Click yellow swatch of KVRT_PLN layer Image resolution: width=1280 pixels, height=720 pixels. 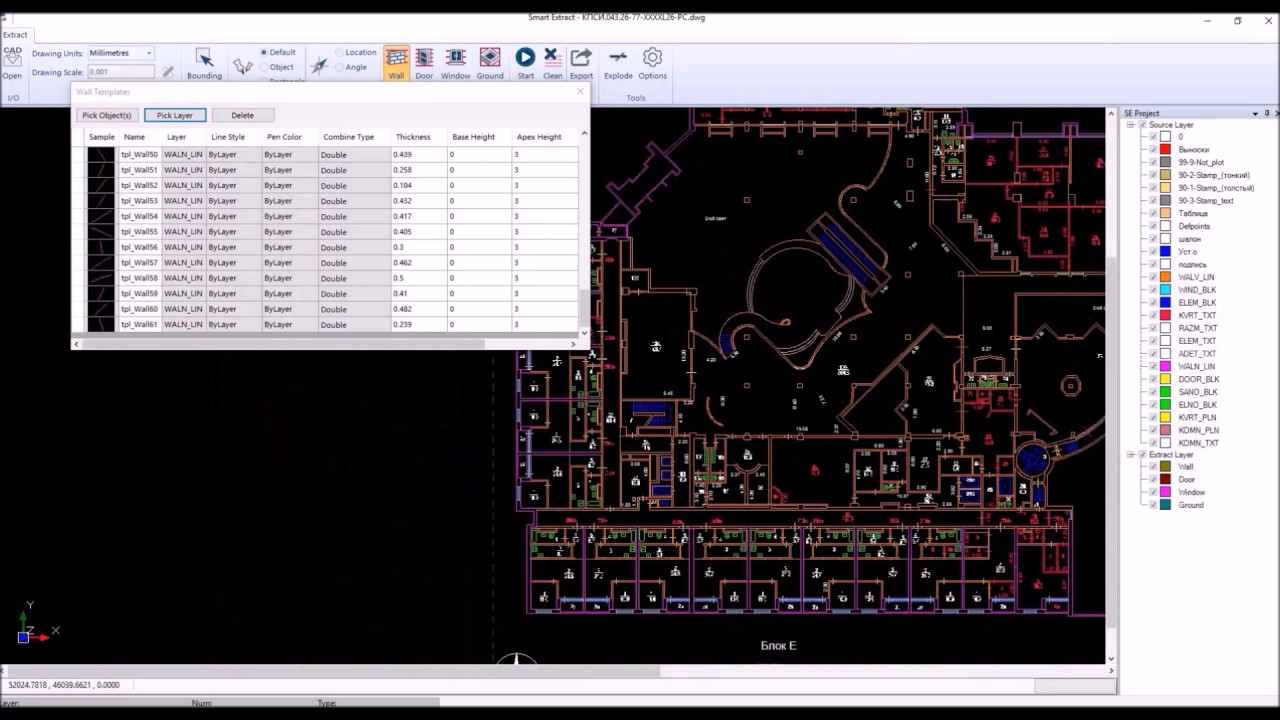pos(1165,417)
